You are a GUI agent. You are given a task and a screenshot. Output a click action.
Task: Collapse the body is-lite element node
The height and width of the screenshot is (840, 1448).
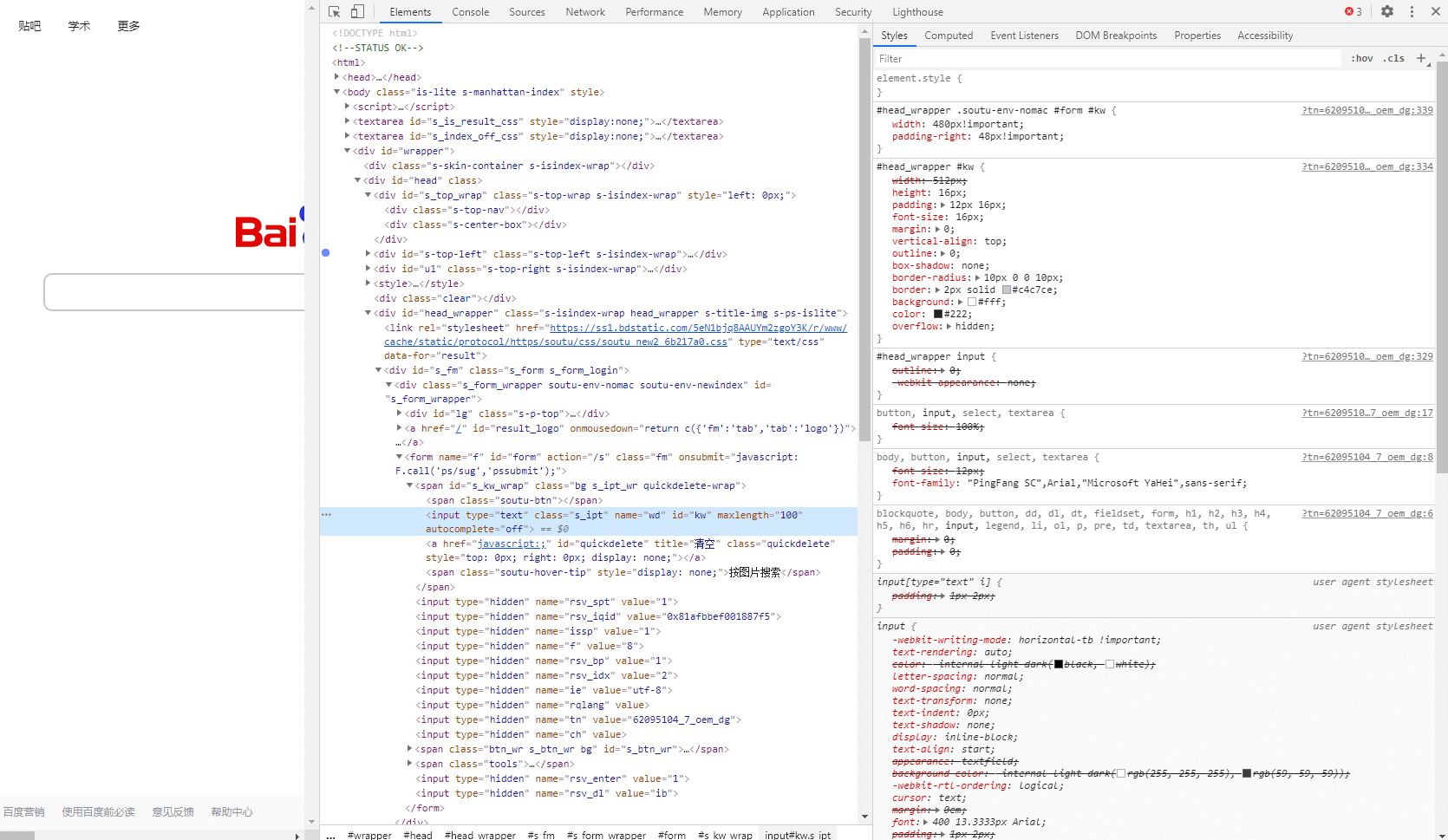point(337,92)
